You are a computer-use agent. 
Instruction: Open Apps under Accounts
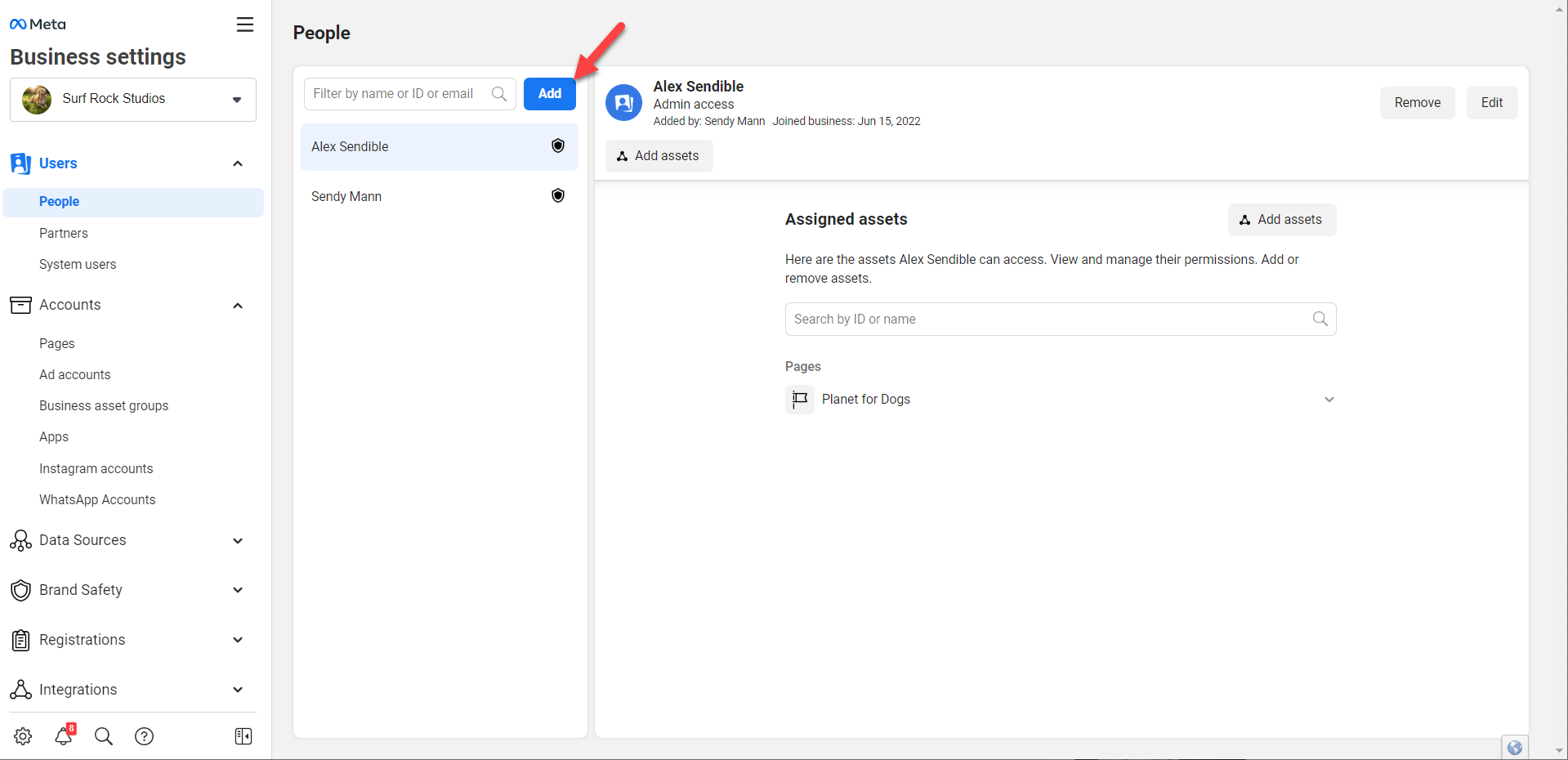pyautogui.click(x=54, y=436)
